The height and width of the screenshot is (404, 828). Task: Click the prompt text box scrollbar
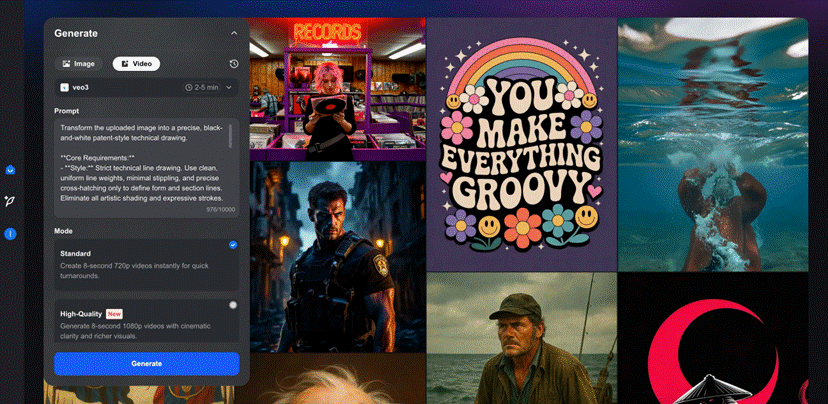[x=231, y=137]
